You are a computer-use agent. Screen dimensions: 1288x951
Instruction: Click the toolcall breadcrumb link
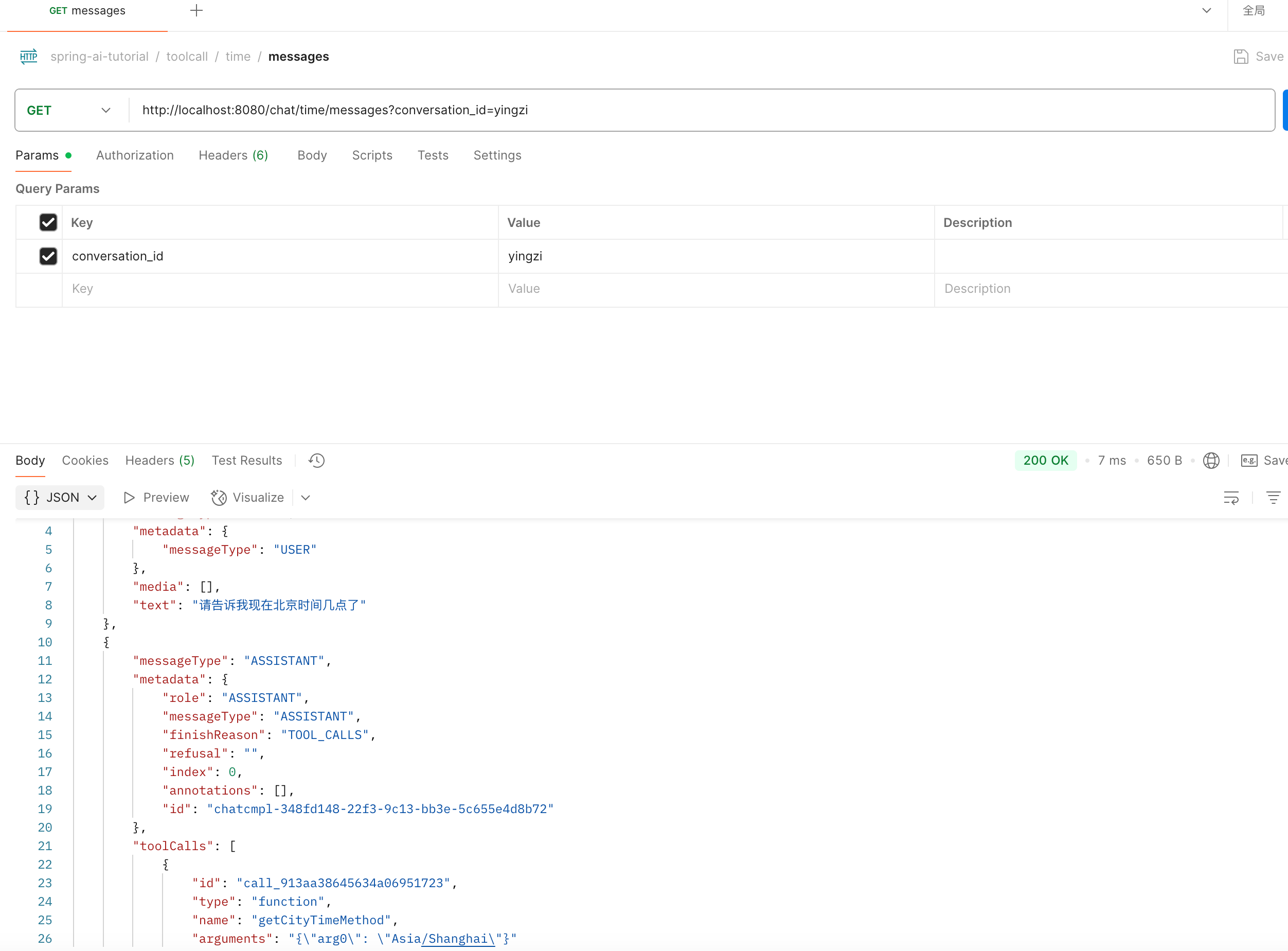click(187, 57)
